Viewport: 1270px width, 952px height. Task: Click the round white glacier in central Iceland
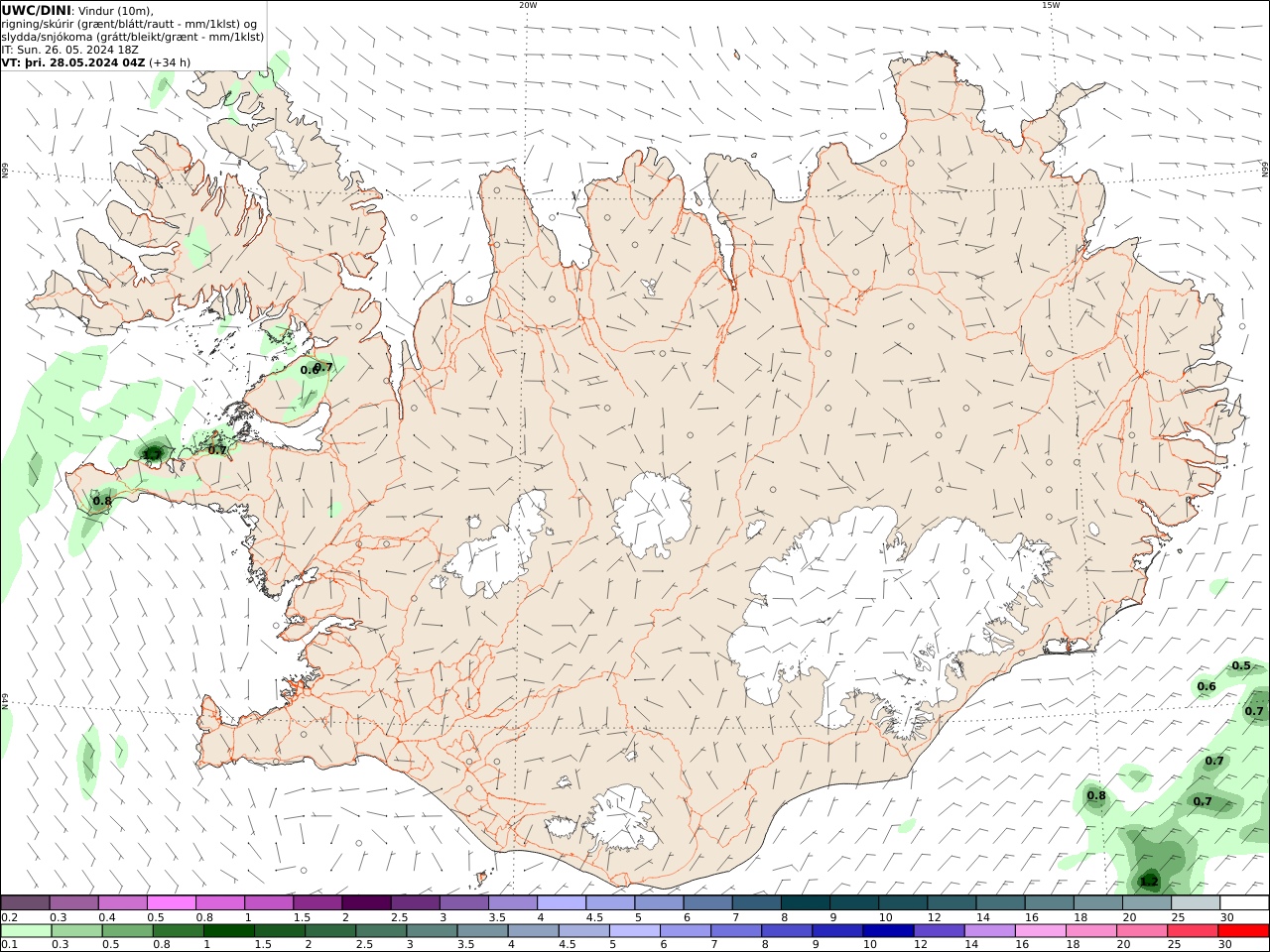[652, 516]
